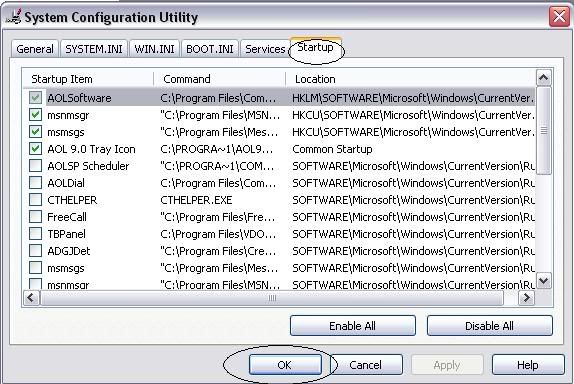Select the TBPanel item name
This screenshot has height=384, width=574.
pyautogui.click(x=66, y=234)
